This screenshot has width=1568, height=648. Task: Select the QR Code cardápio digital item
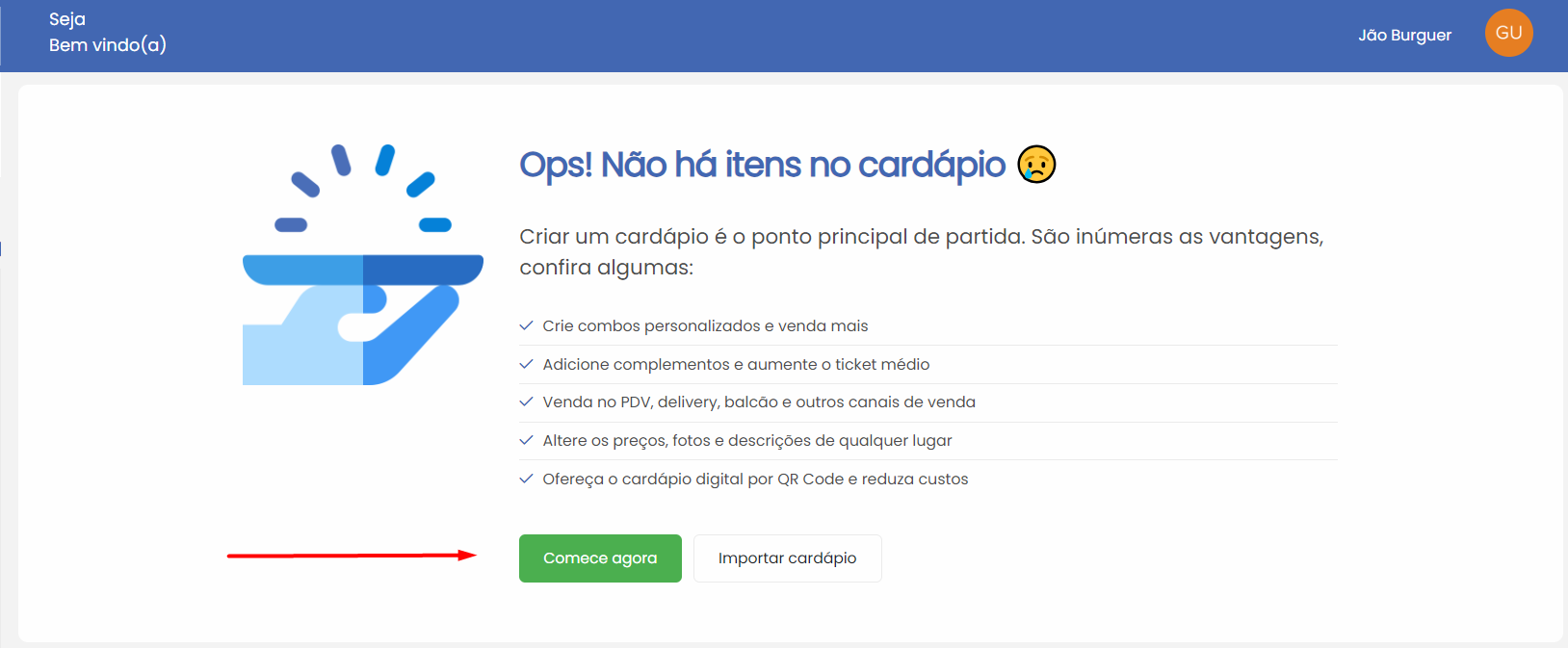click(x=928, y=479)
